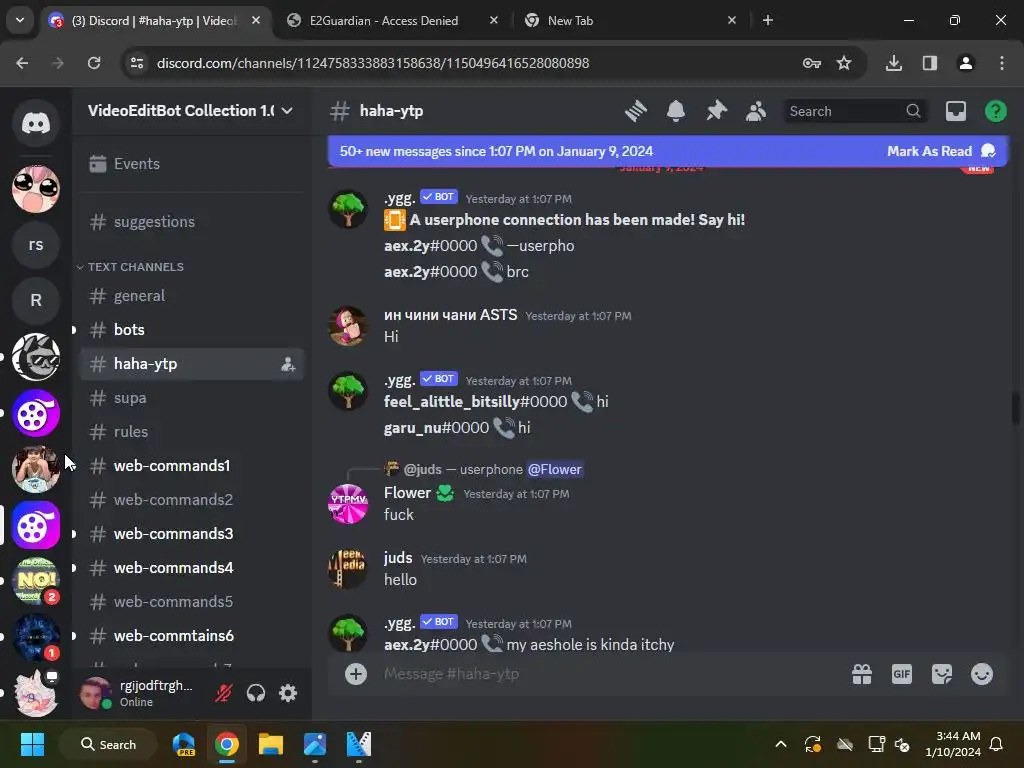Click the Chrome profile icon

point(965,63)
